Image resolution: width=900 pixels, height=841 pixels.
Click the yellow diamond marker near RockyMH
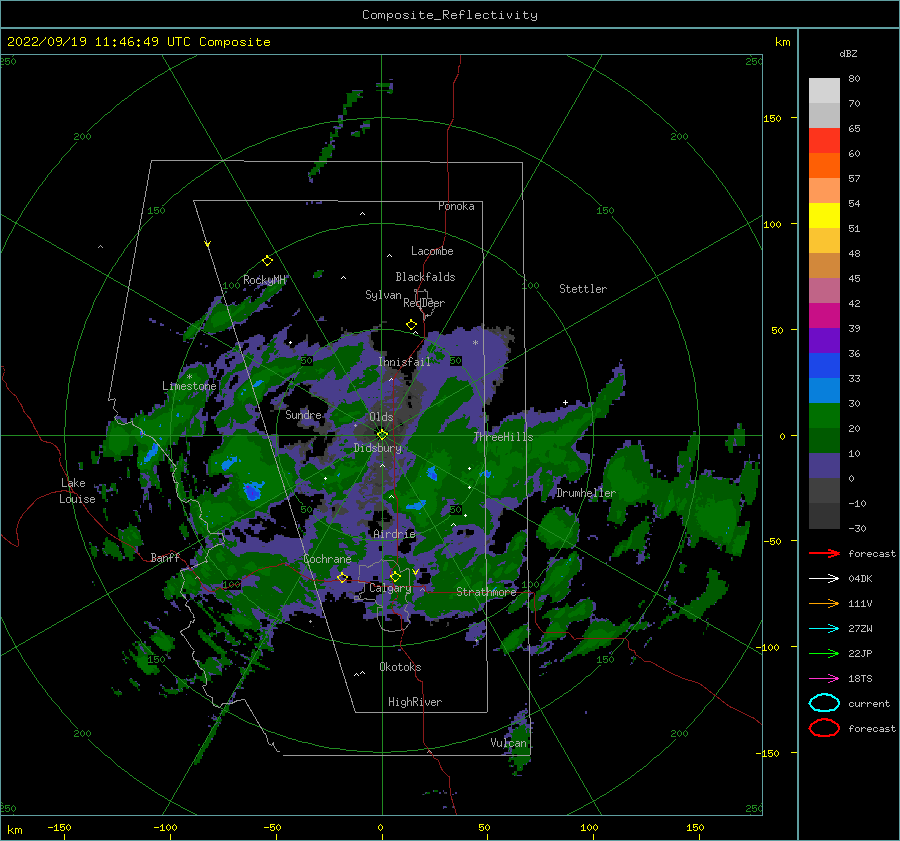pos(267,261)
